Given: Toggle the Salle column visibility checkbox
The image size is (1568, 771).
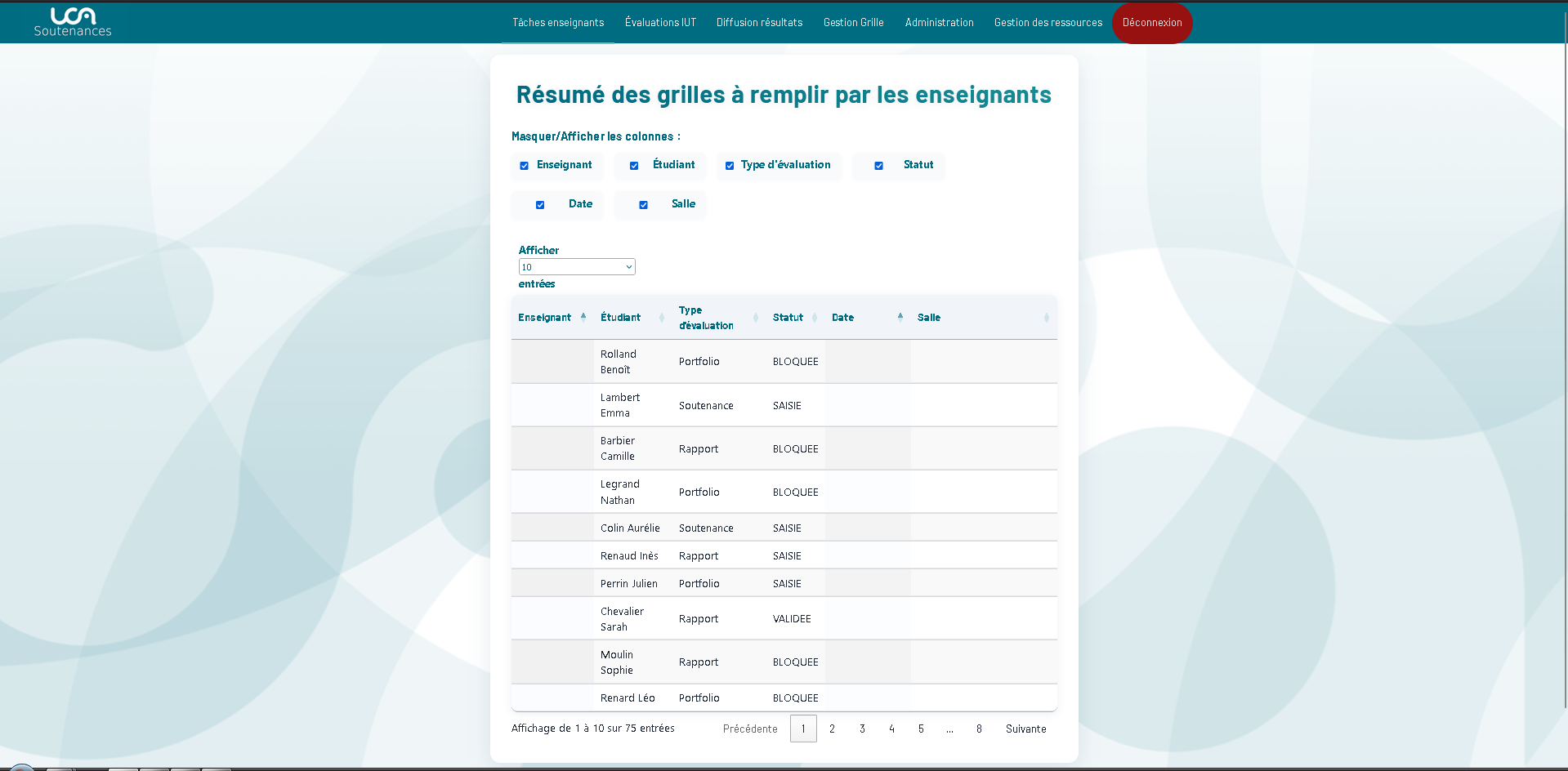Looking at the screenshot, I should click(x=645, y=204).
